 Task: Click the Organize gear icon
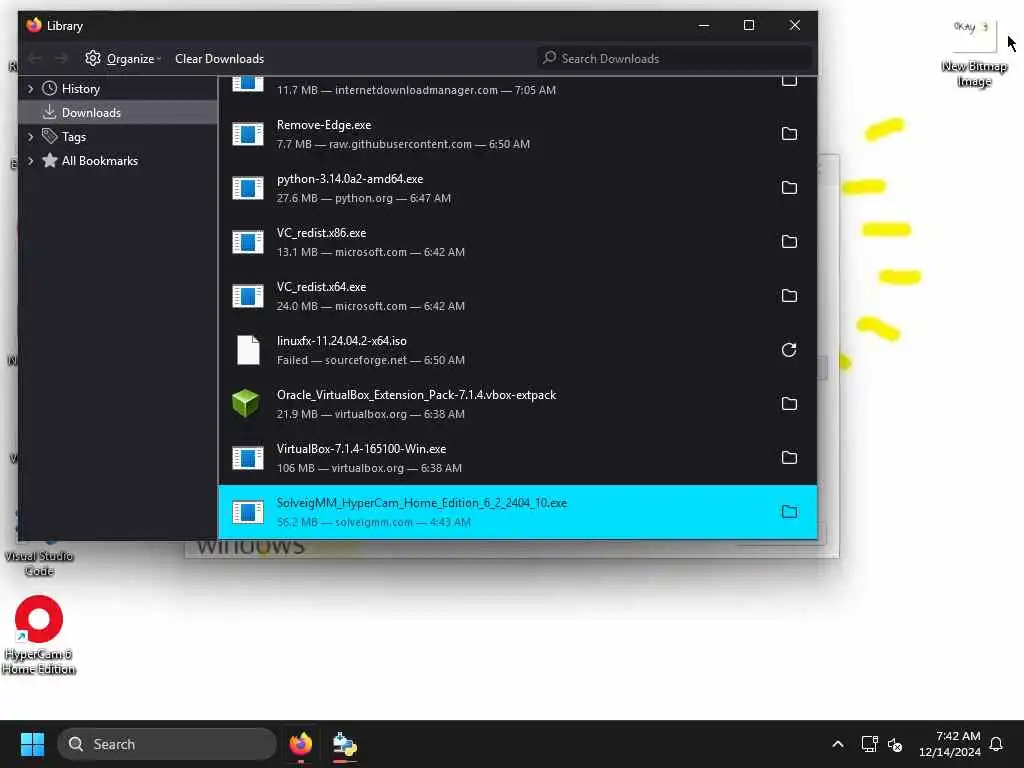pyautogui.click(x=93, y=58)
